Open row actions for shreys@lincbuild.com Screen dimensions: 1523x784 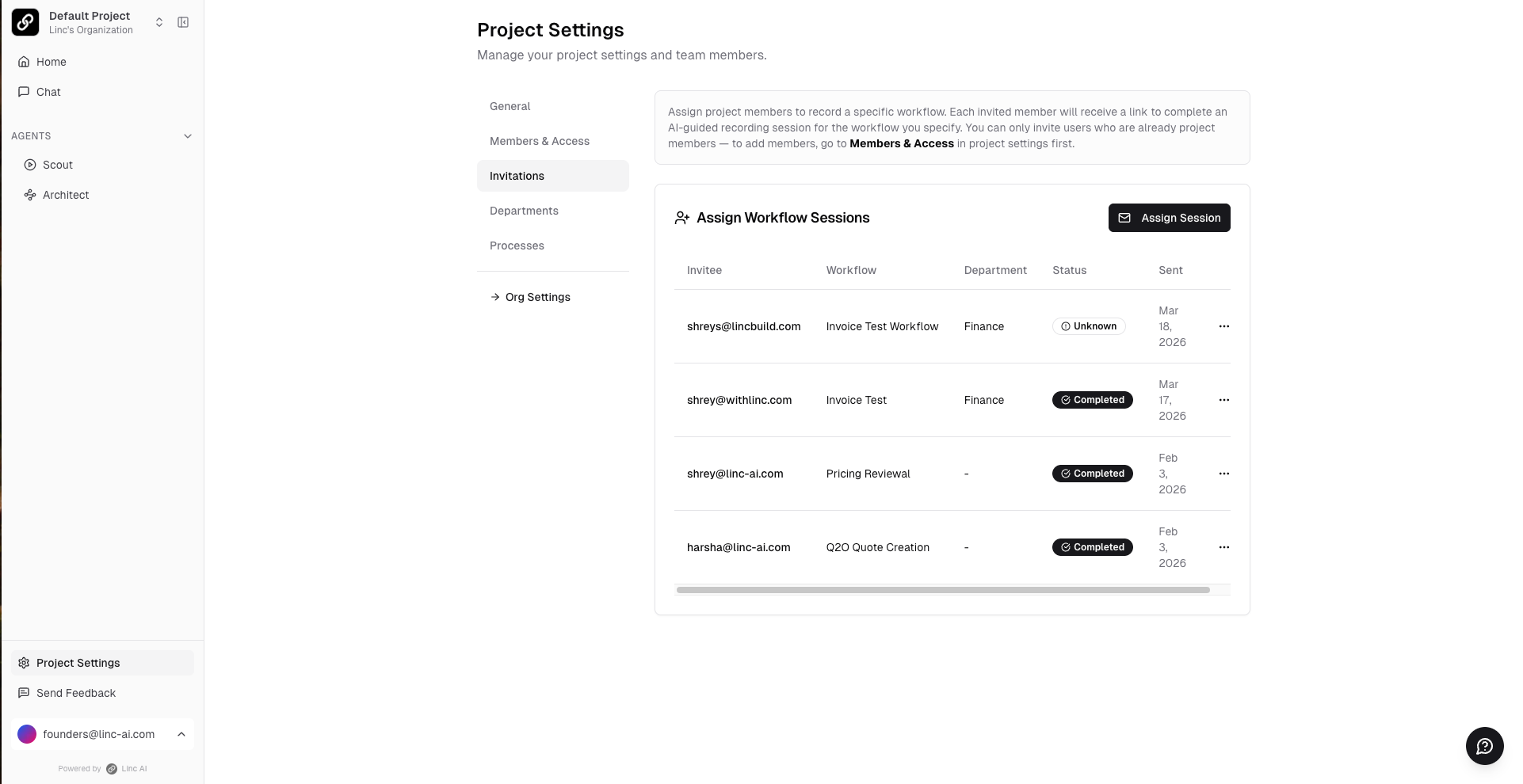tap(1223, 326)
